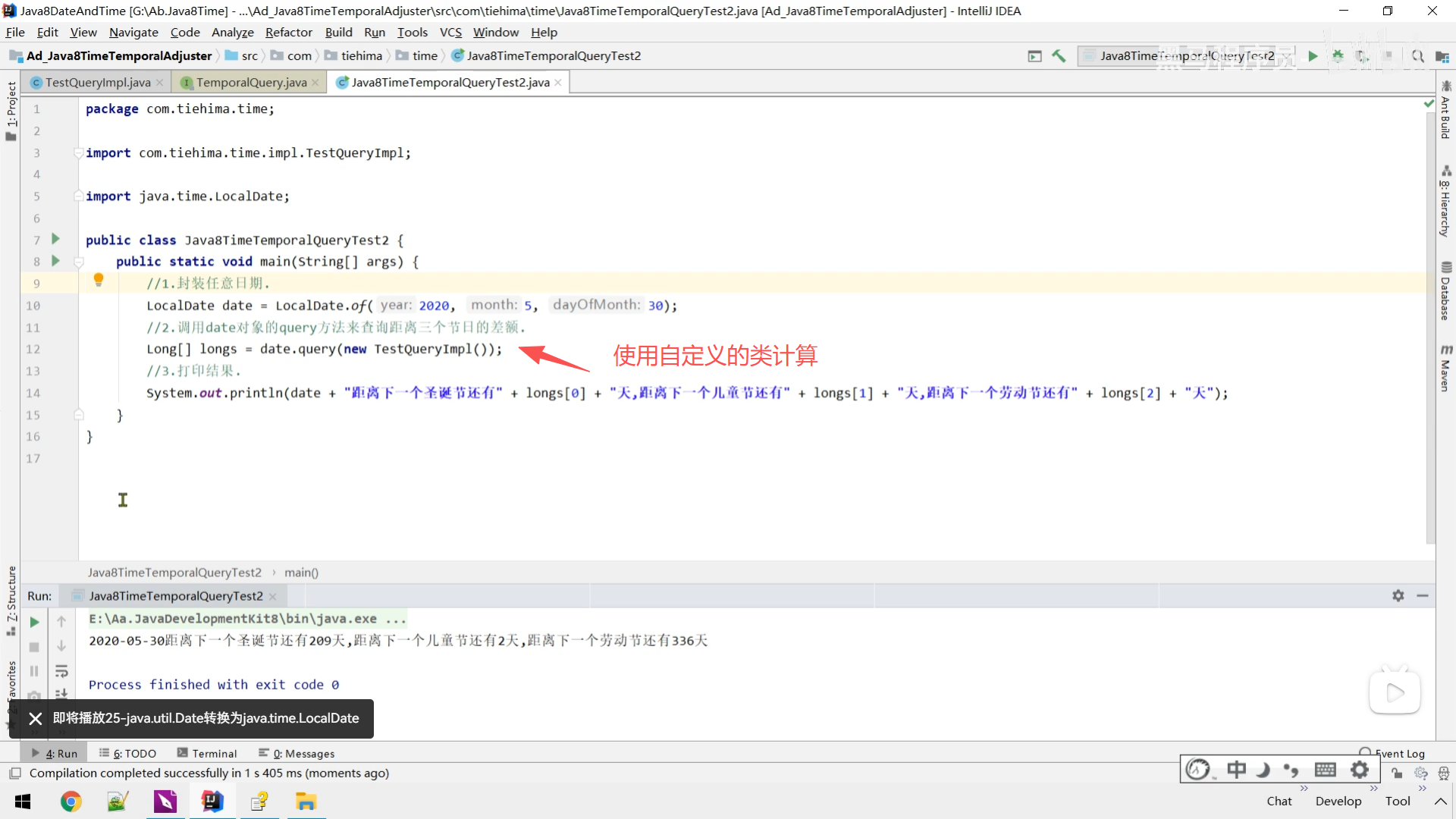Collapse the import fold on line 3
This screenshot has width=1456, height=819.
[x=78, y=153]
